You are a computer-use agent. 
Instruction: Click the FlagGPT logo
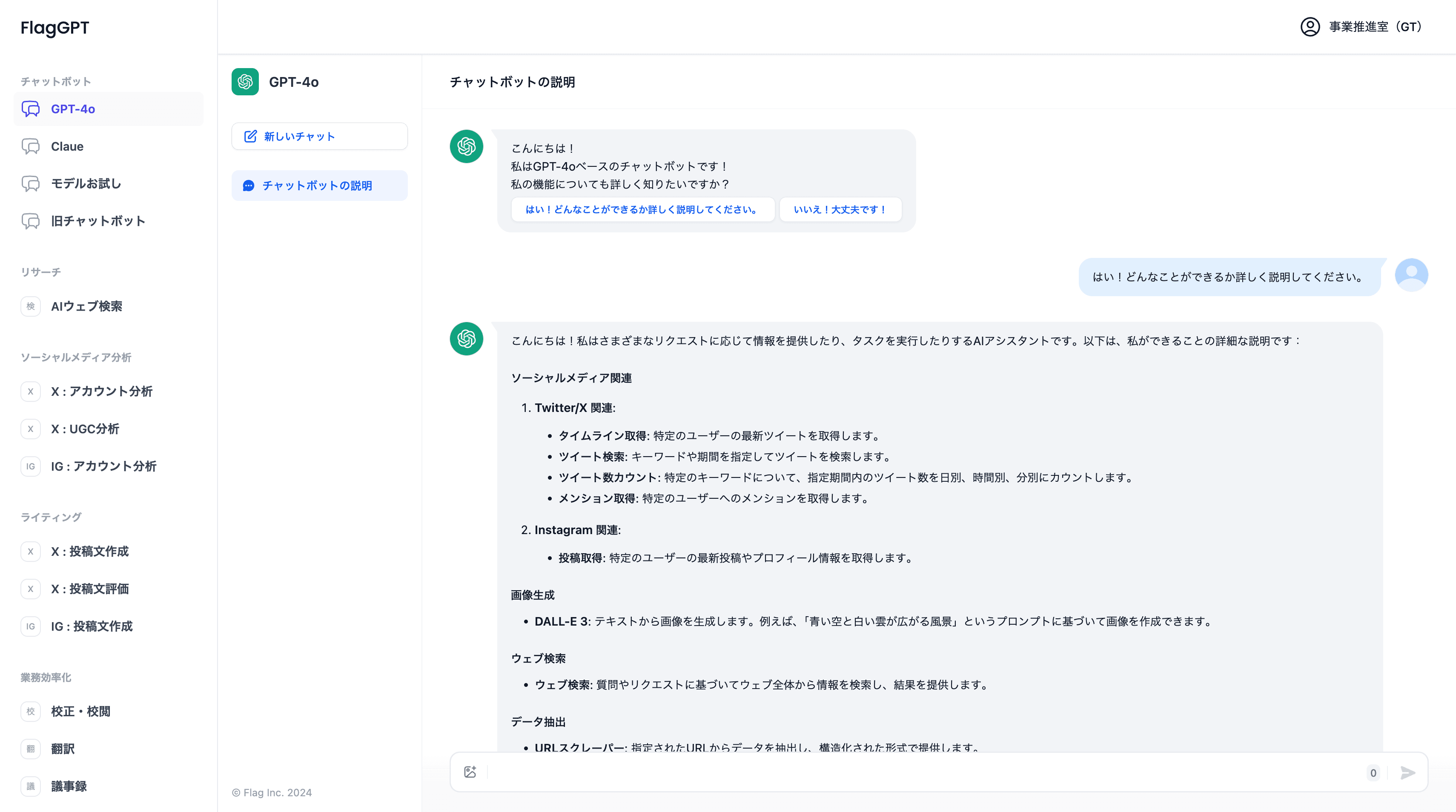[54, 27]
